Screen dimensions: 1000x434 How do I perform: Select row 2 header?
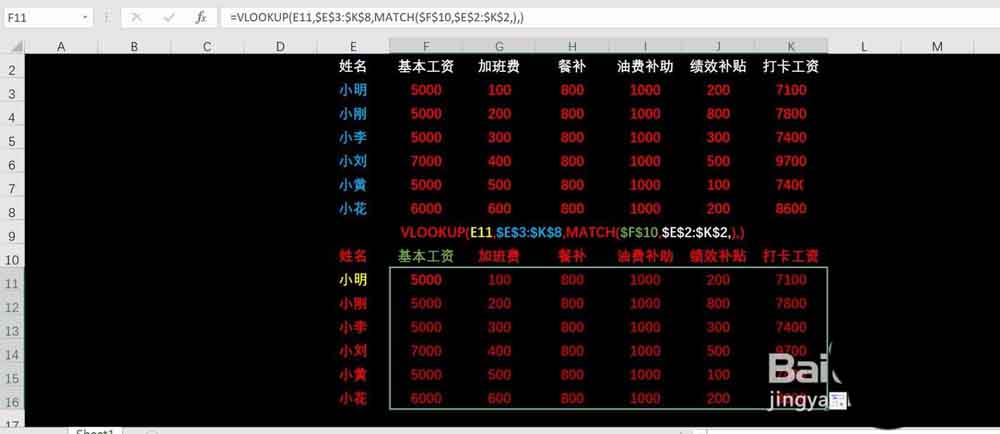tap(12, 70)
